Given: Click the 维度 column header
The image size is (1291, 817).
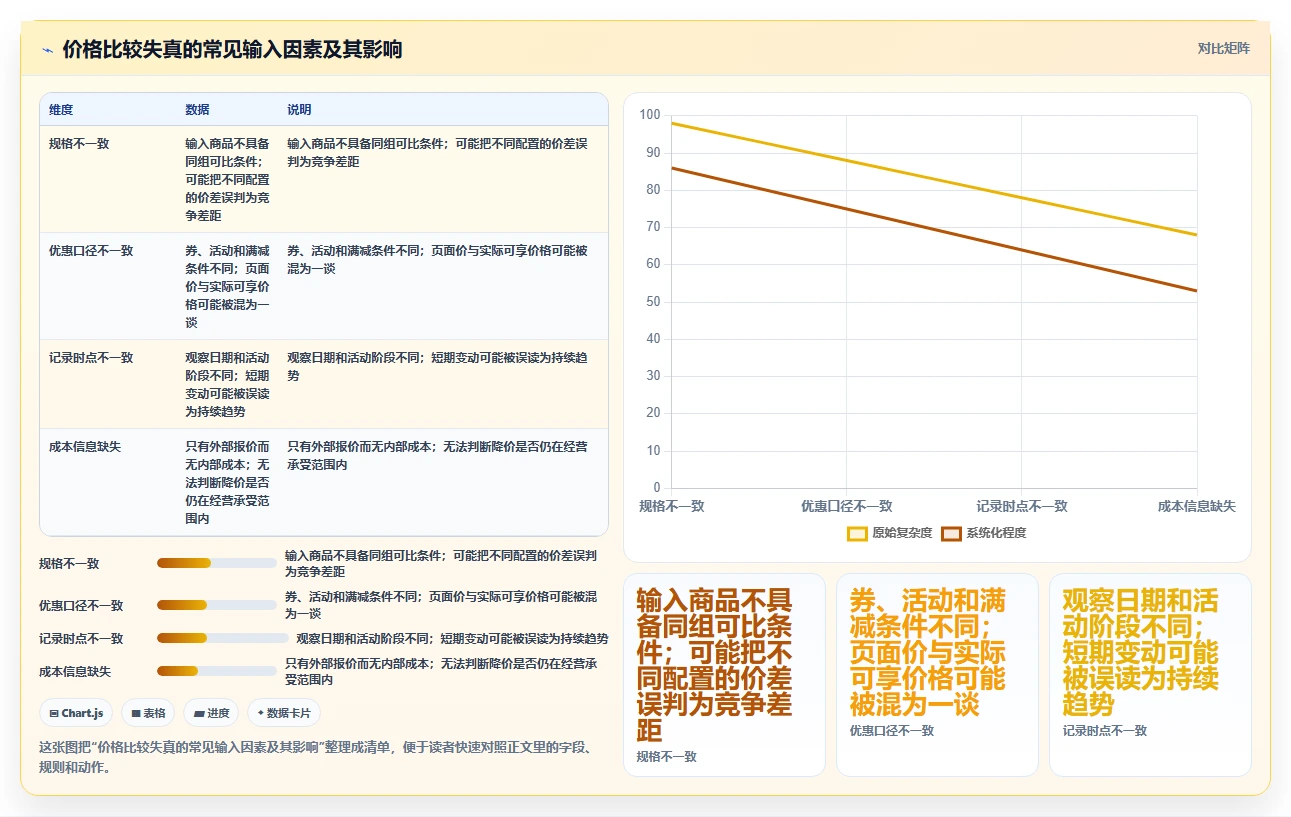Looking at the screenshot, I should click(x=61, y=110).
